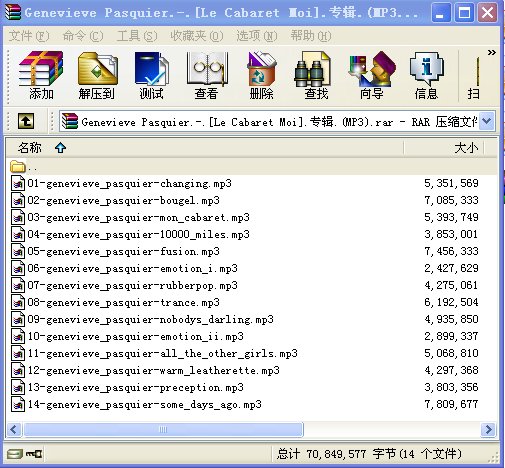Click the size value 7,085,333
This screenshot has height=468, width=505.
pyautogui.click(x=451, y=200)
